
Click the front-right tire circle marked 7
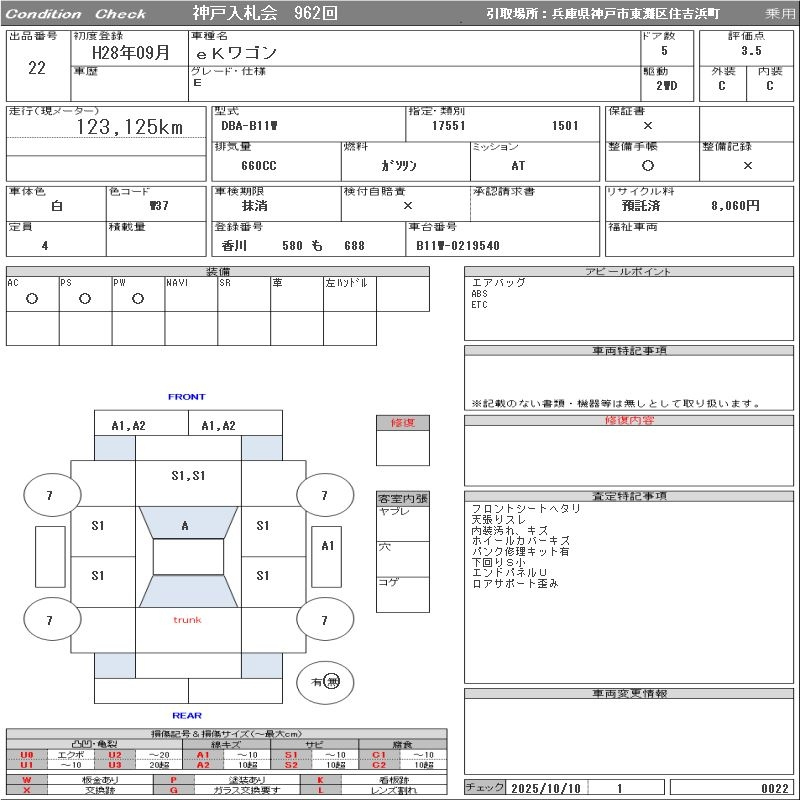324,495
